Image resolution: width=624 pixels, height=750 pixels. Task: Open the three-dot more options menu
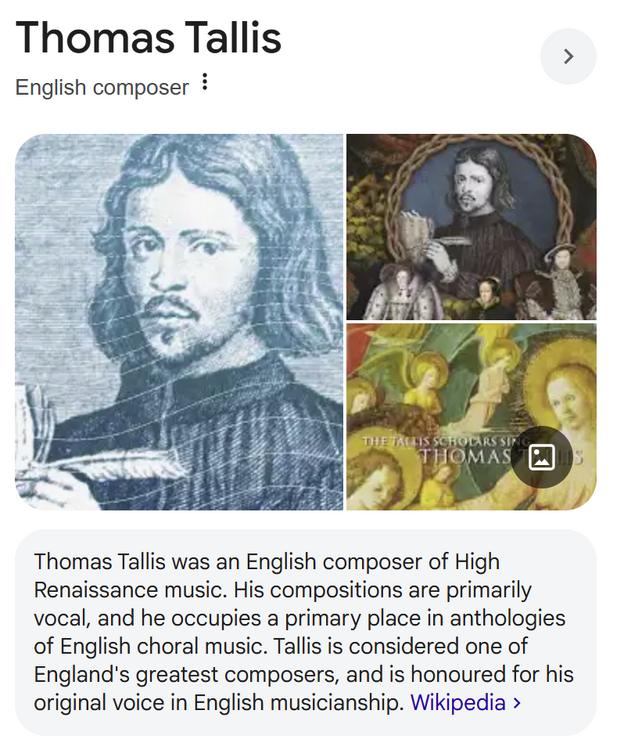click(x=205, y=83)
